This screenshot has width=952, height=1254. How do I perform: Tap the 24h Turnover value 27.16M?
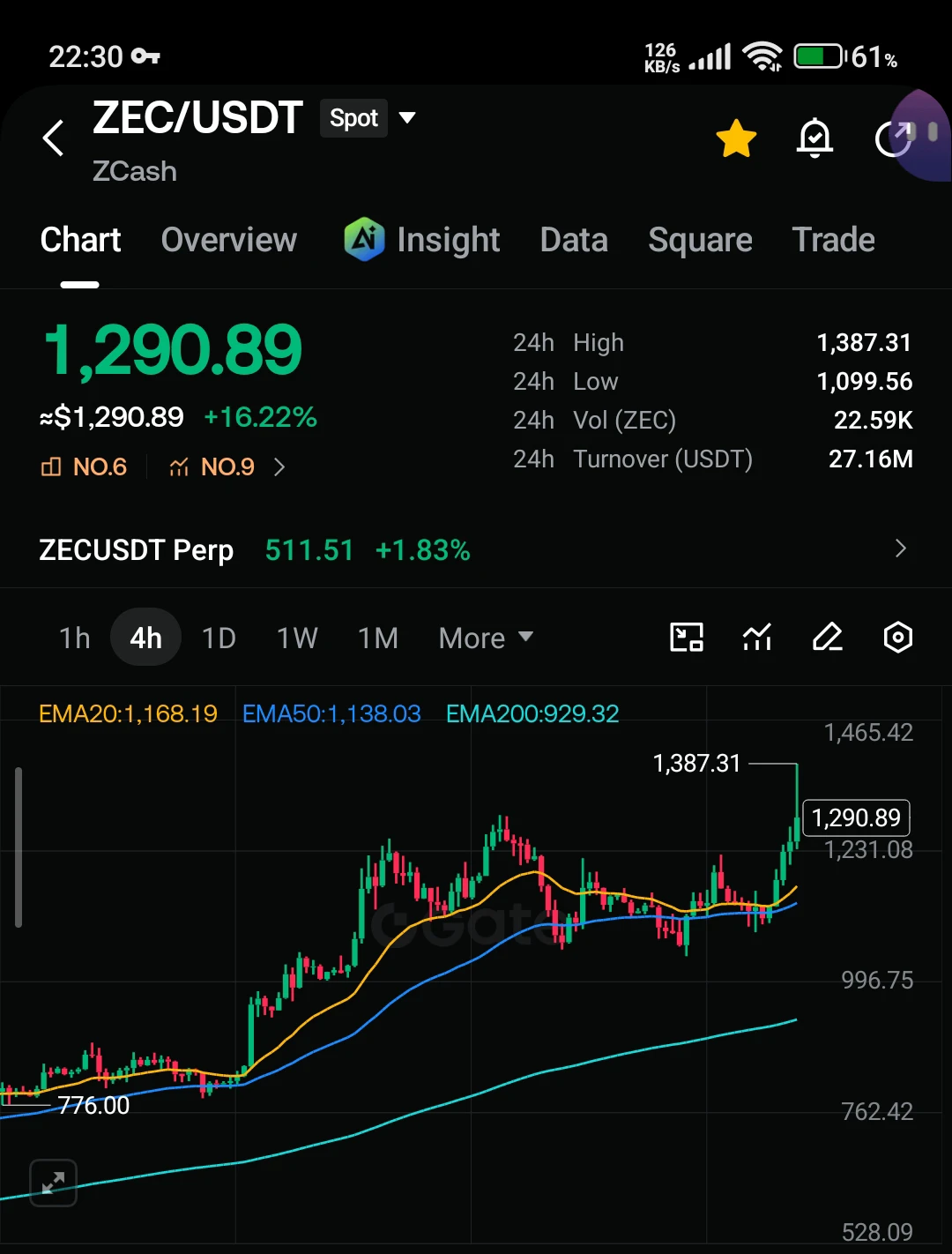(x=870, y=459)
